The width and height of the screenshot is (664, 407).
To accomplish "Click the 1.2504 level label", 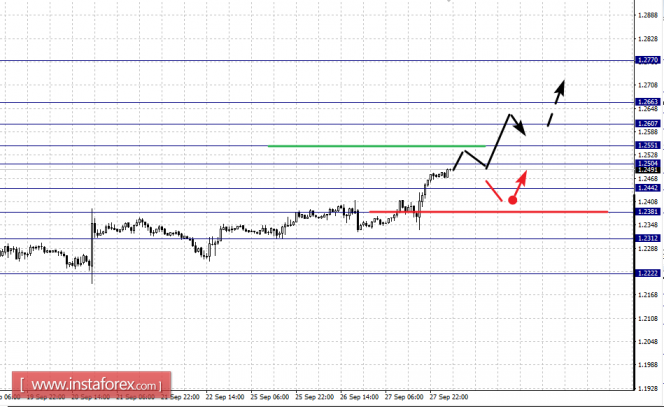I will [648, 163].
